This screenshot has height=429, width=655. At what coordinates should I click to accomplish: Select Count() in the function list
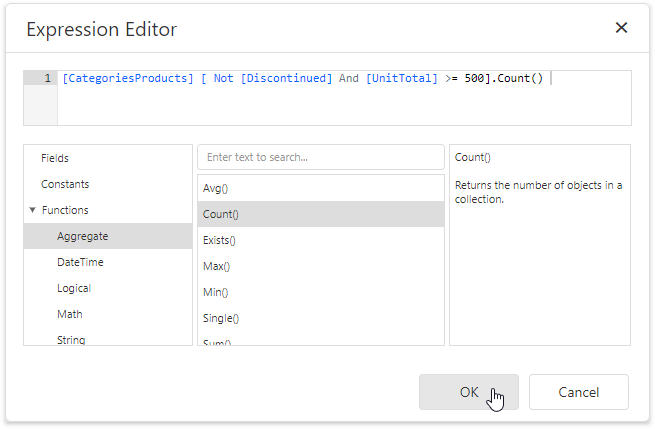(221, 214)
